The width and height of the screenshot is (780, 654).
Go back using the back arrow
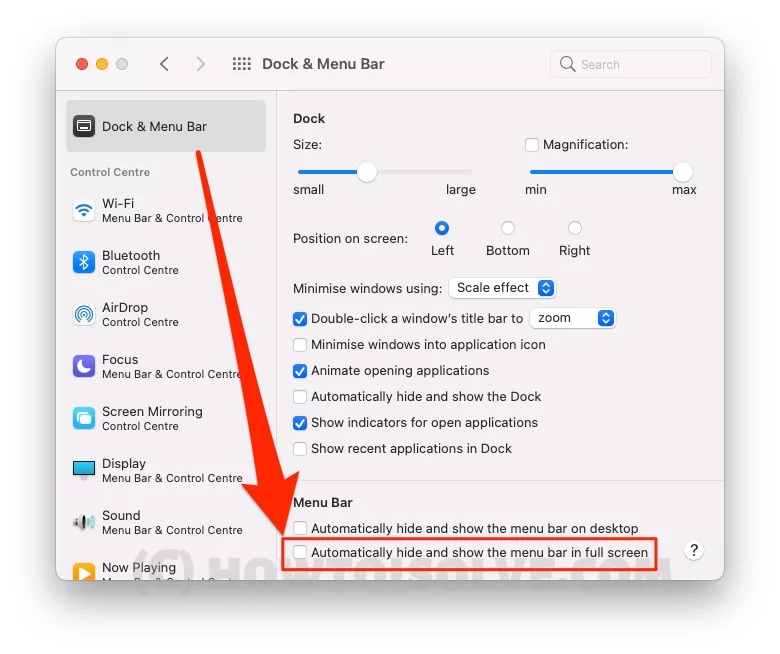[x=164, y=64]
